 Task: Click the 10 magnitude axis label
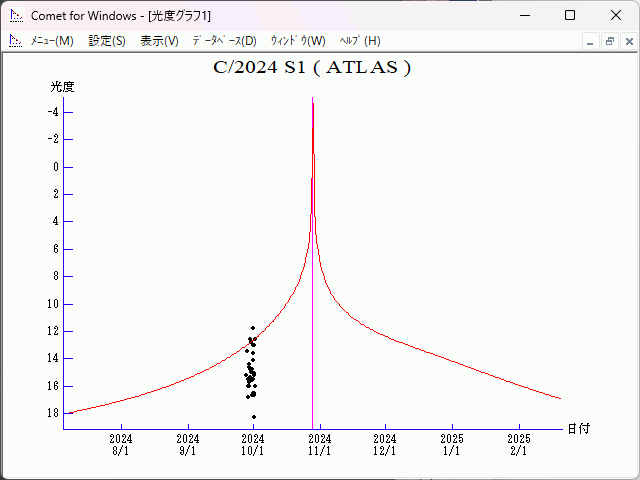pos(53,304)
